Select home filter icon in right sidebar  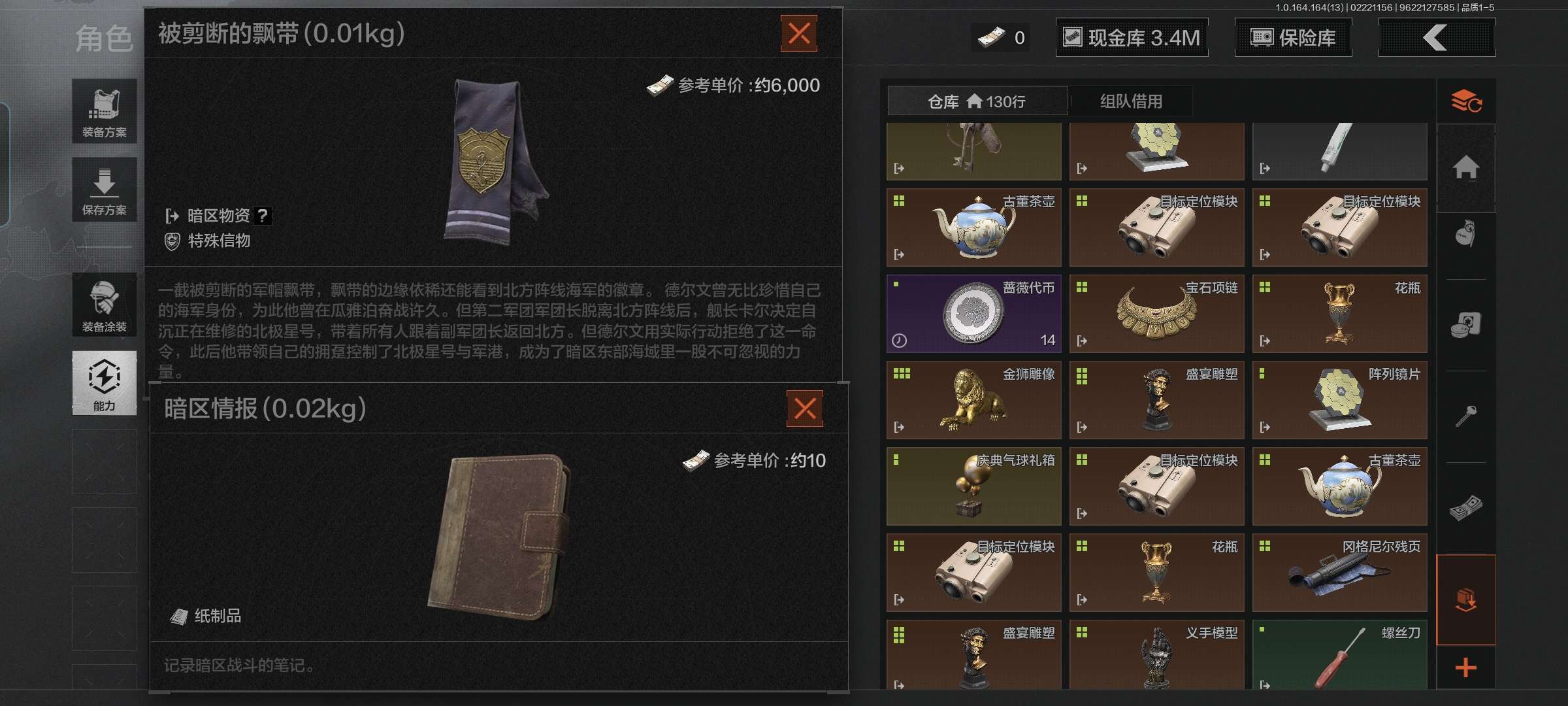1466,168
